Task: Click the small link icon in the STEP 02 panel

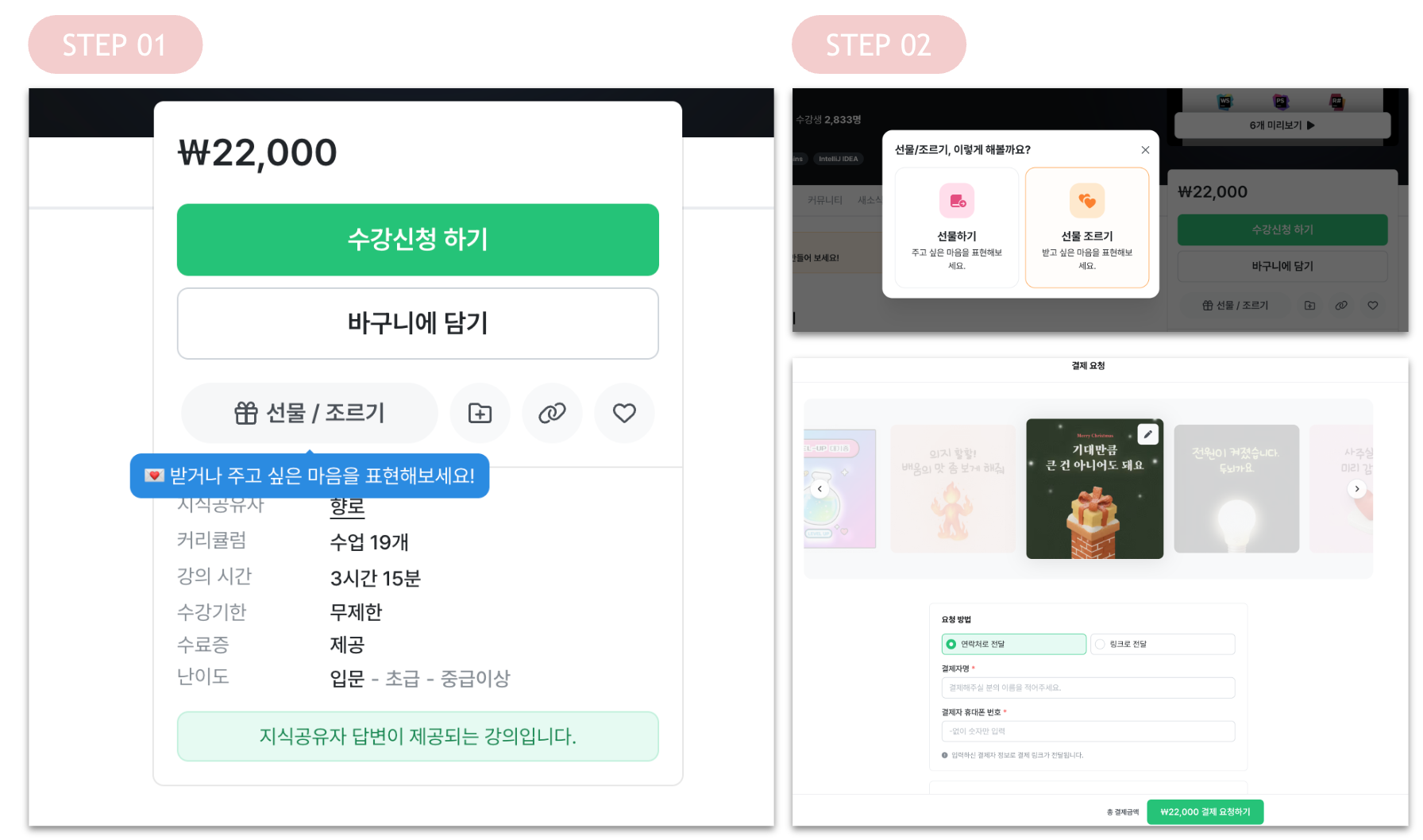Action: pos(1341,305)
